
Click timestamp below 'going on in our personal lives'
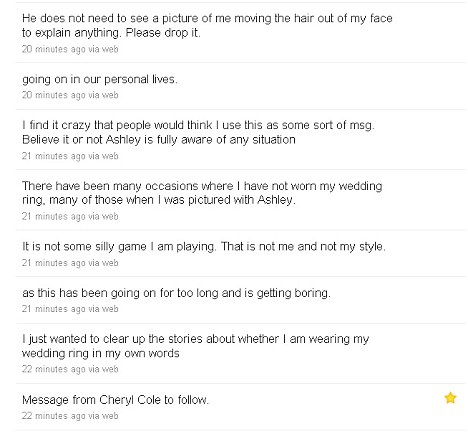[x=54, y=95]
